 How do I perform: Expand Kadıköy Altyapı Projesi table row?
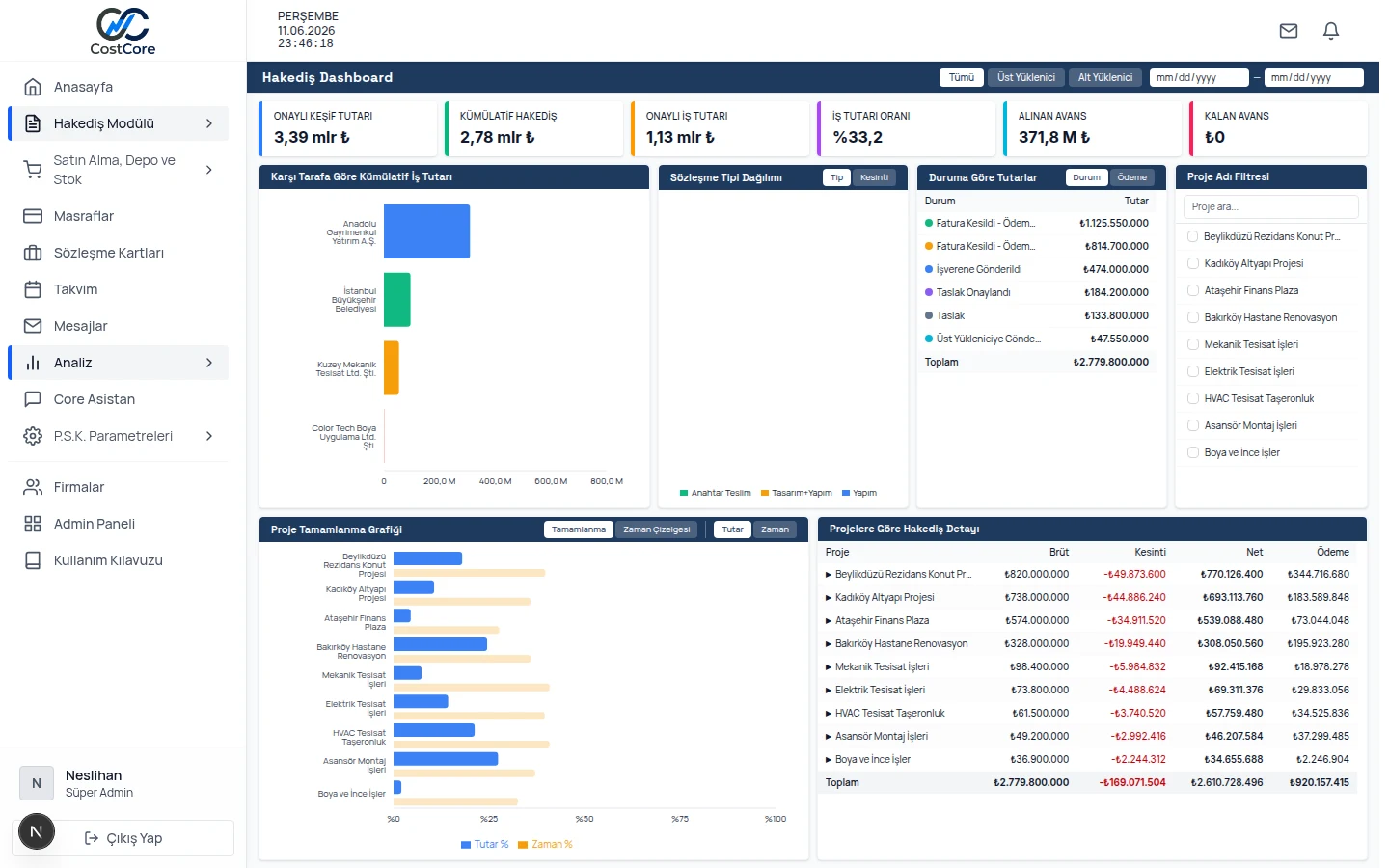(829, 597)
